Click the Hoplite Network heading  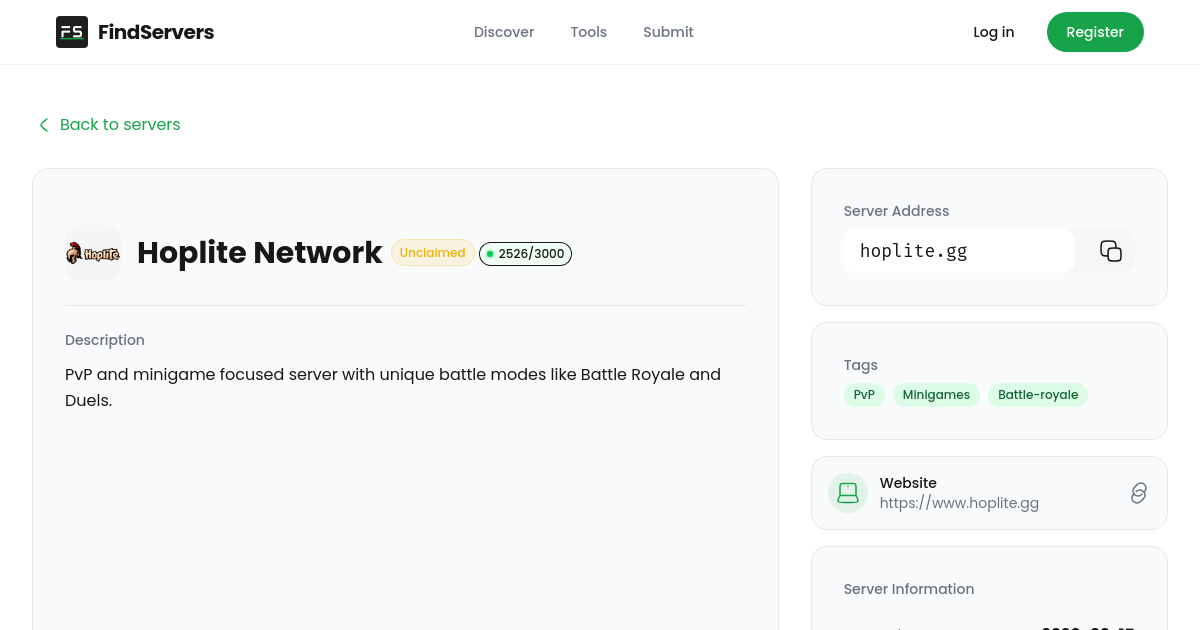(259, 253)
